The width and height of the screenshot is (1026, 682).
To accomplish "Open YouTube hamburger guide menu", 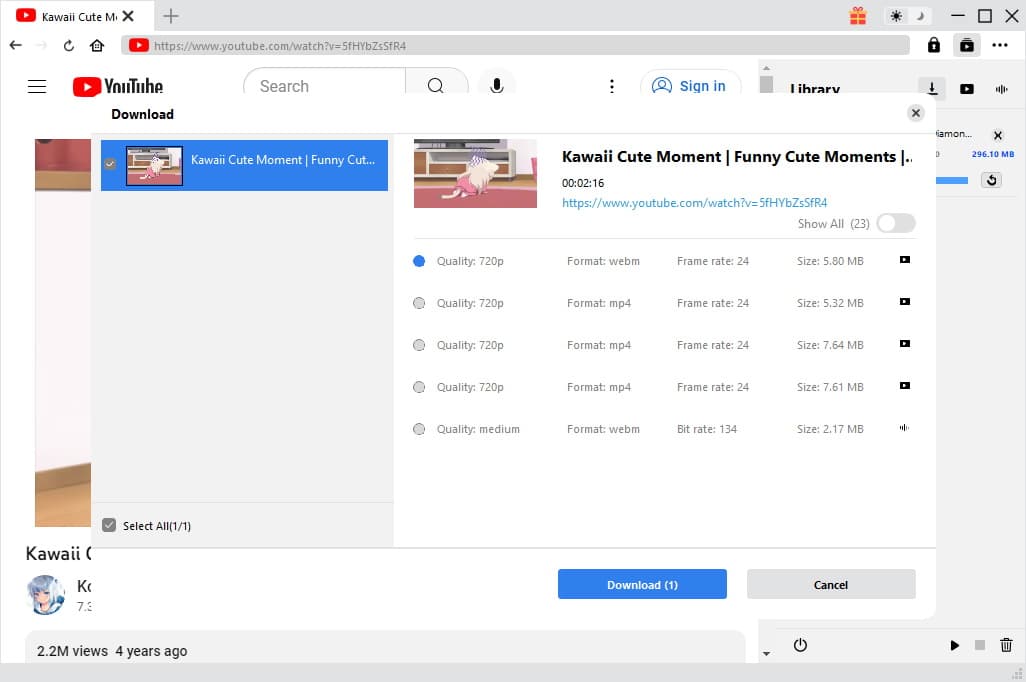I will 37,86.
